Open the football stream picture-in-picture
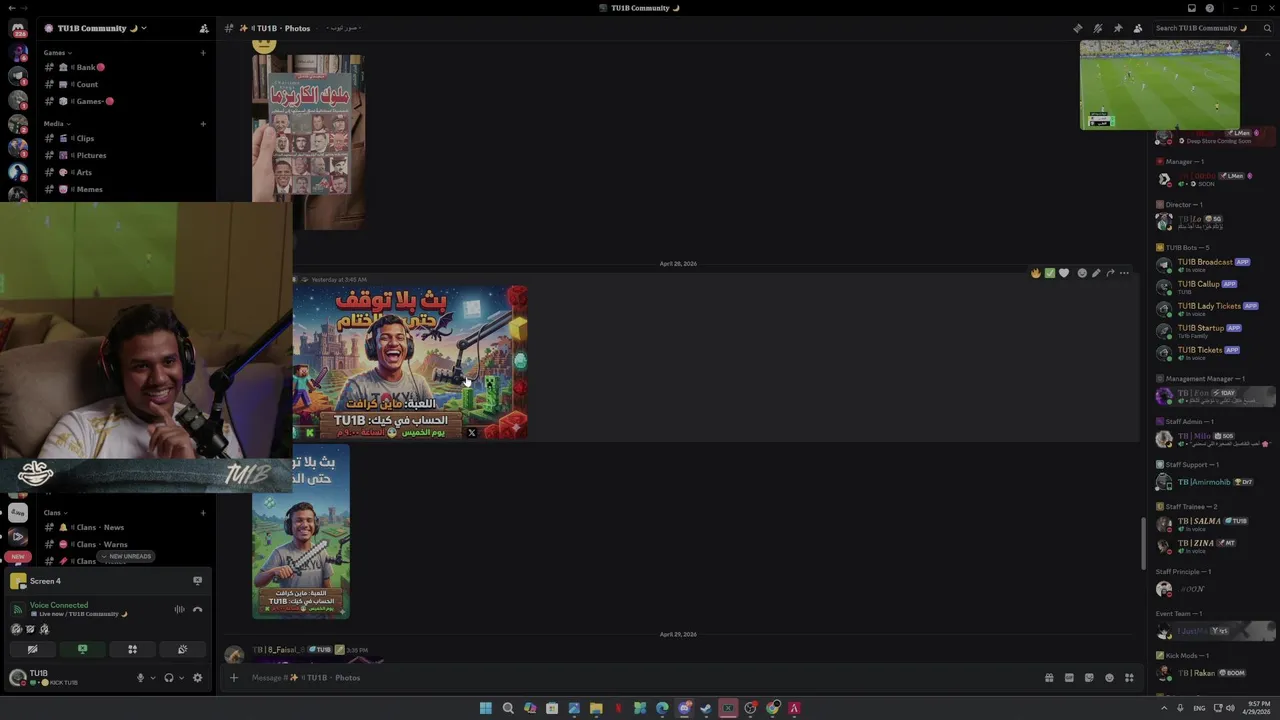This screenshot has width=1280, height=720. [1160, 85]
